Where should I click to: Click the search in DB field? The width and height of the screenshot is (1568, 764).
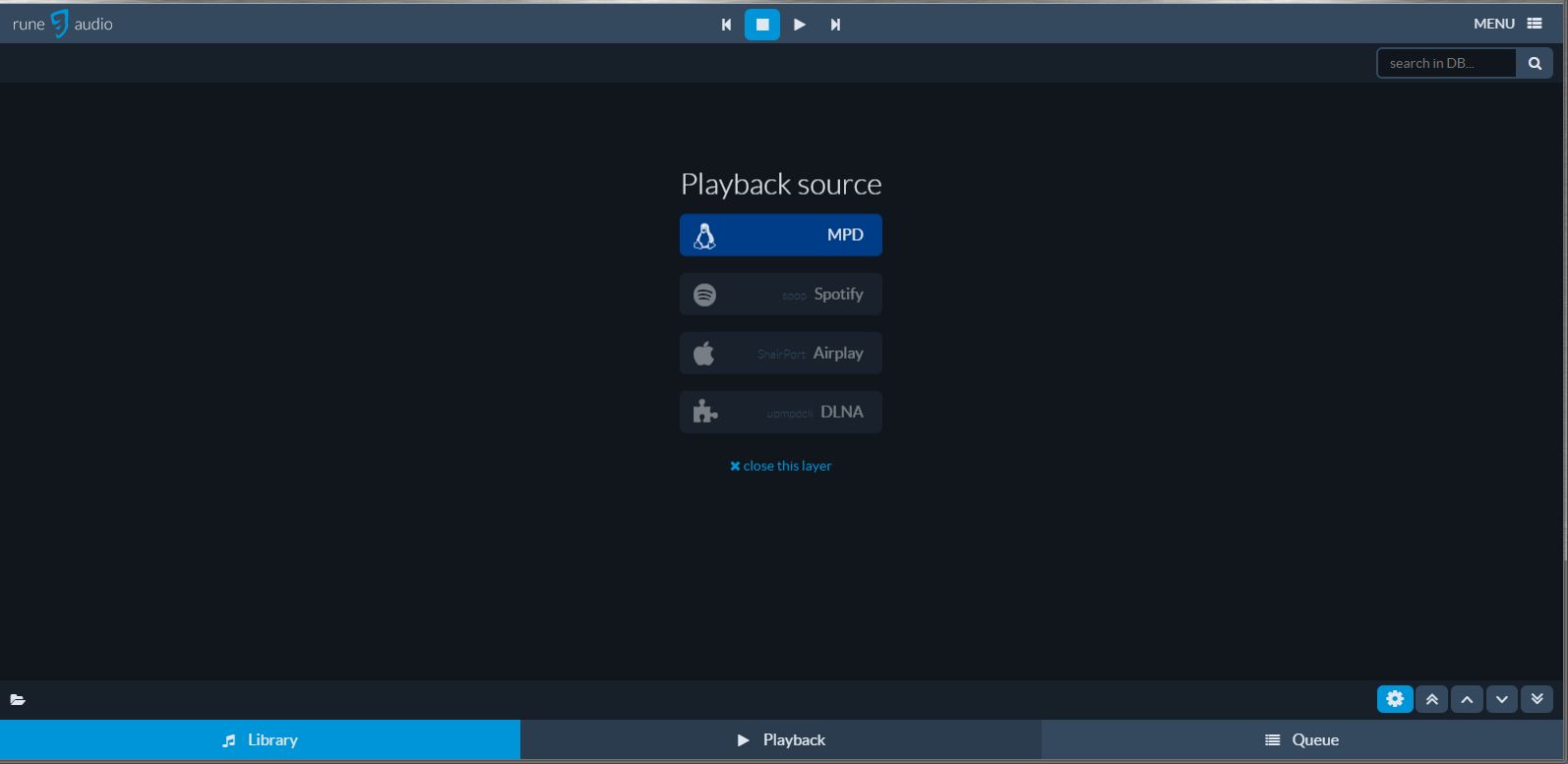[x=1446, y=63]
